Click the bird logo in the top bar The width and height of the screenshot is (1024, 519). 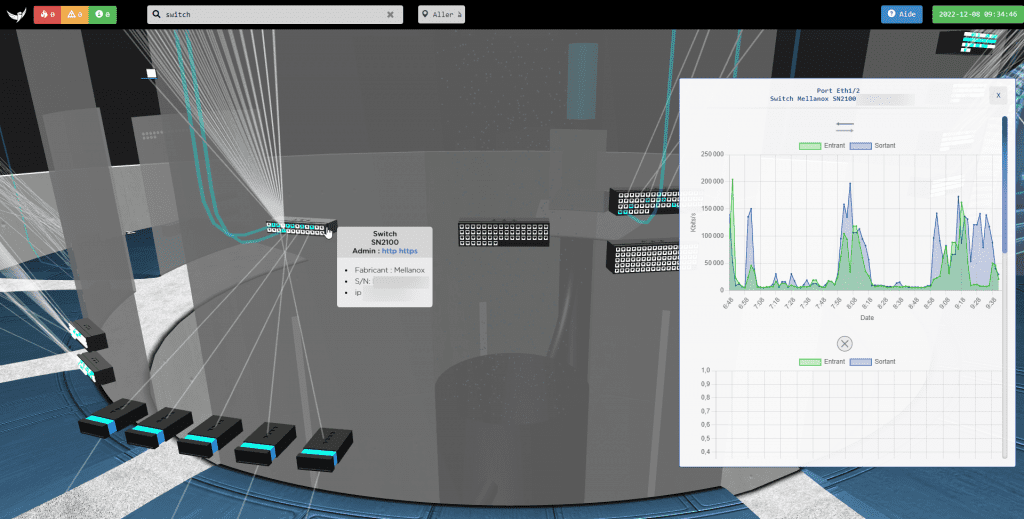tap(16, 14)
